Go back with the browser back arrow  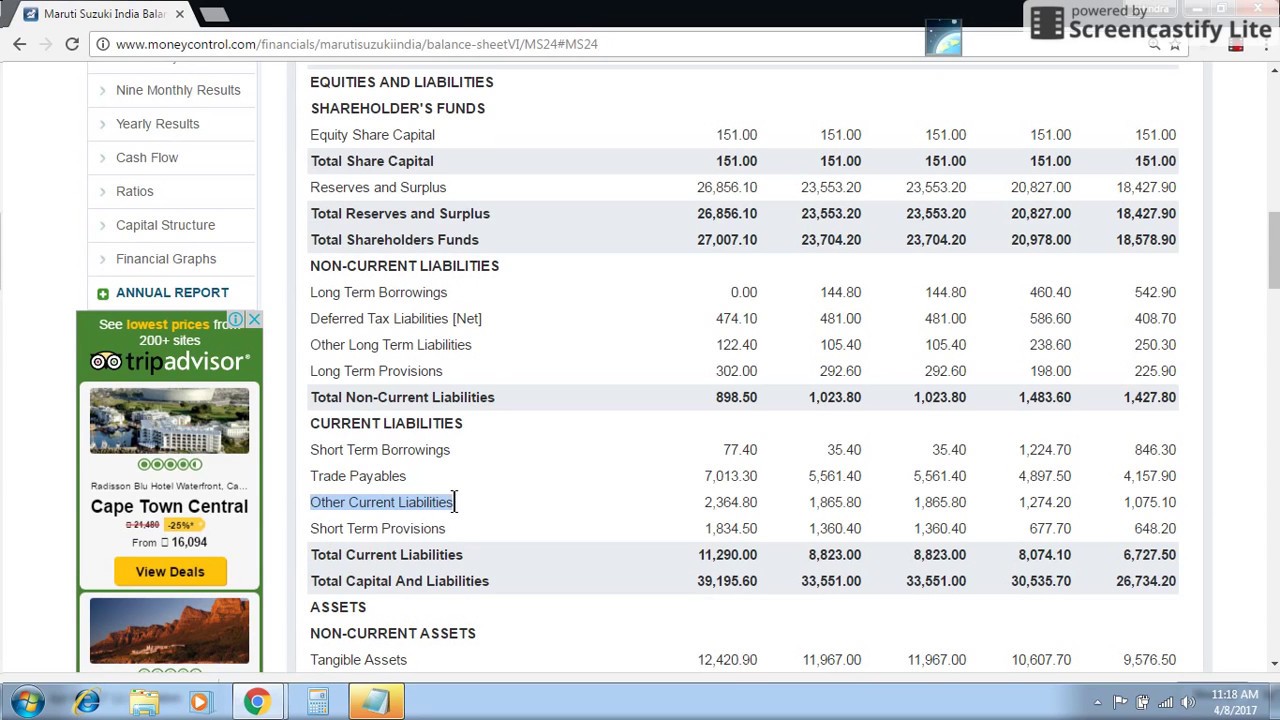[x=20, y=44]
